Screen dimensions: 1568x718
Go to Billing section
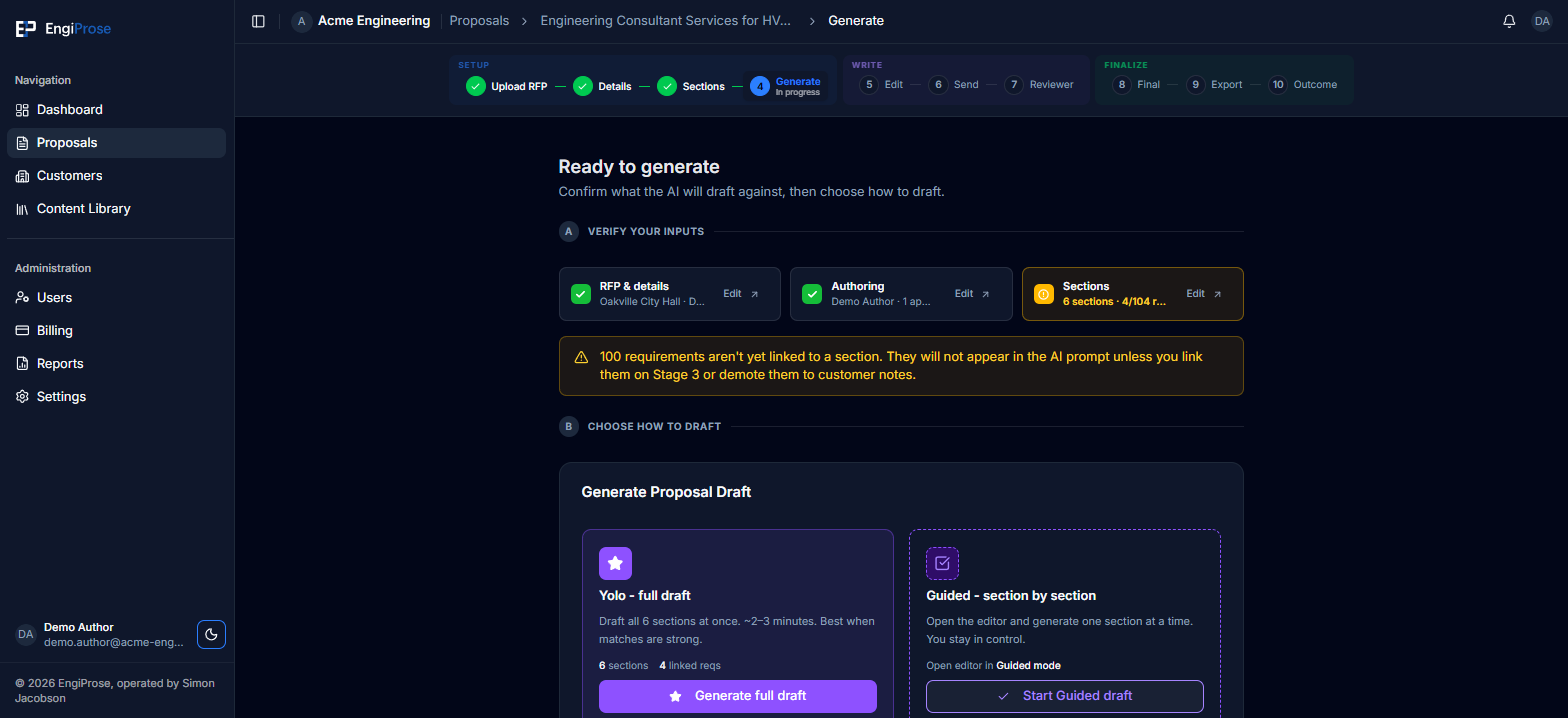[x=116, y=331]
